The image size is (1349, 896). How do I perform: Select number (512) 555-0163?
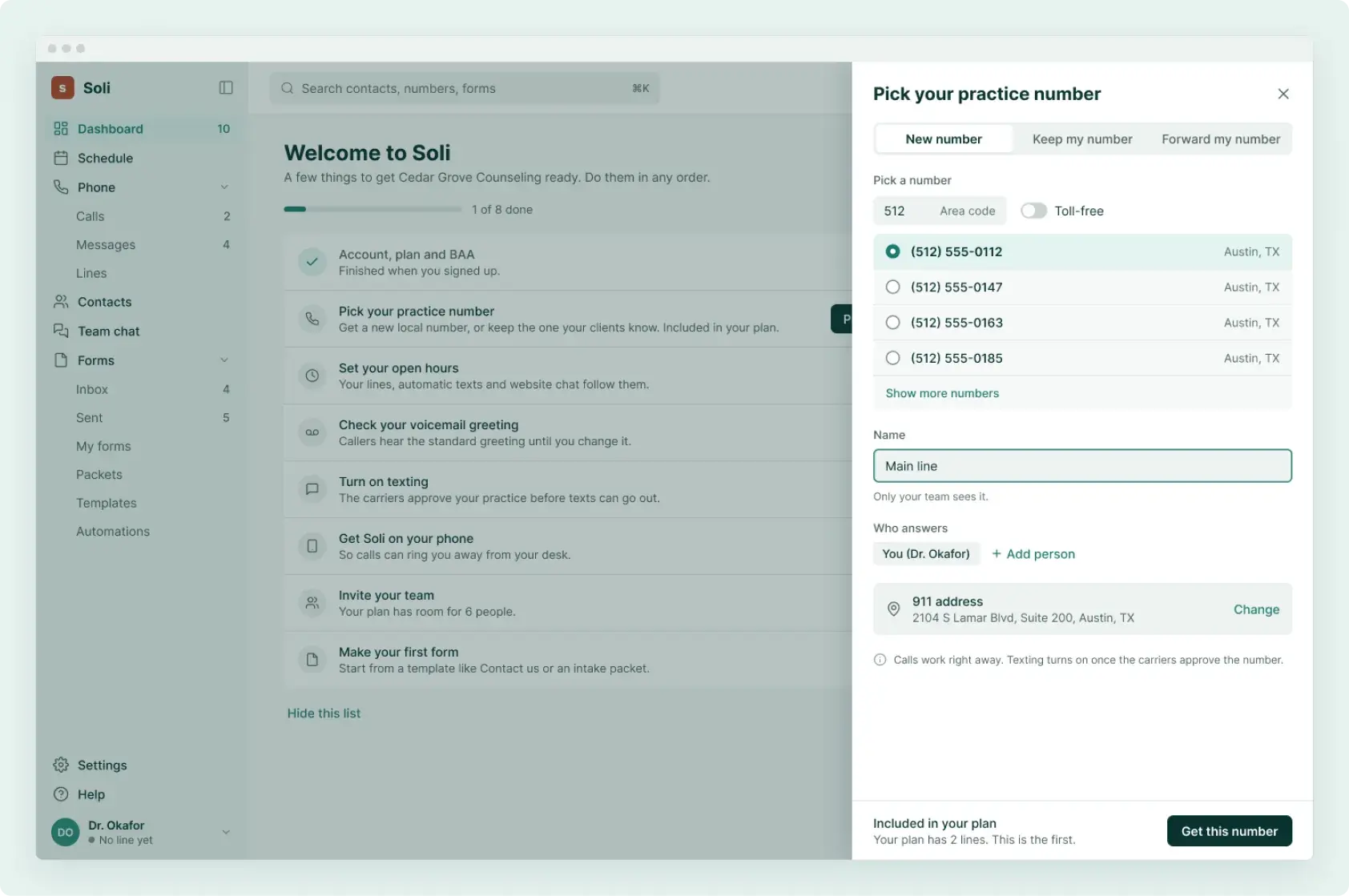1082,323
